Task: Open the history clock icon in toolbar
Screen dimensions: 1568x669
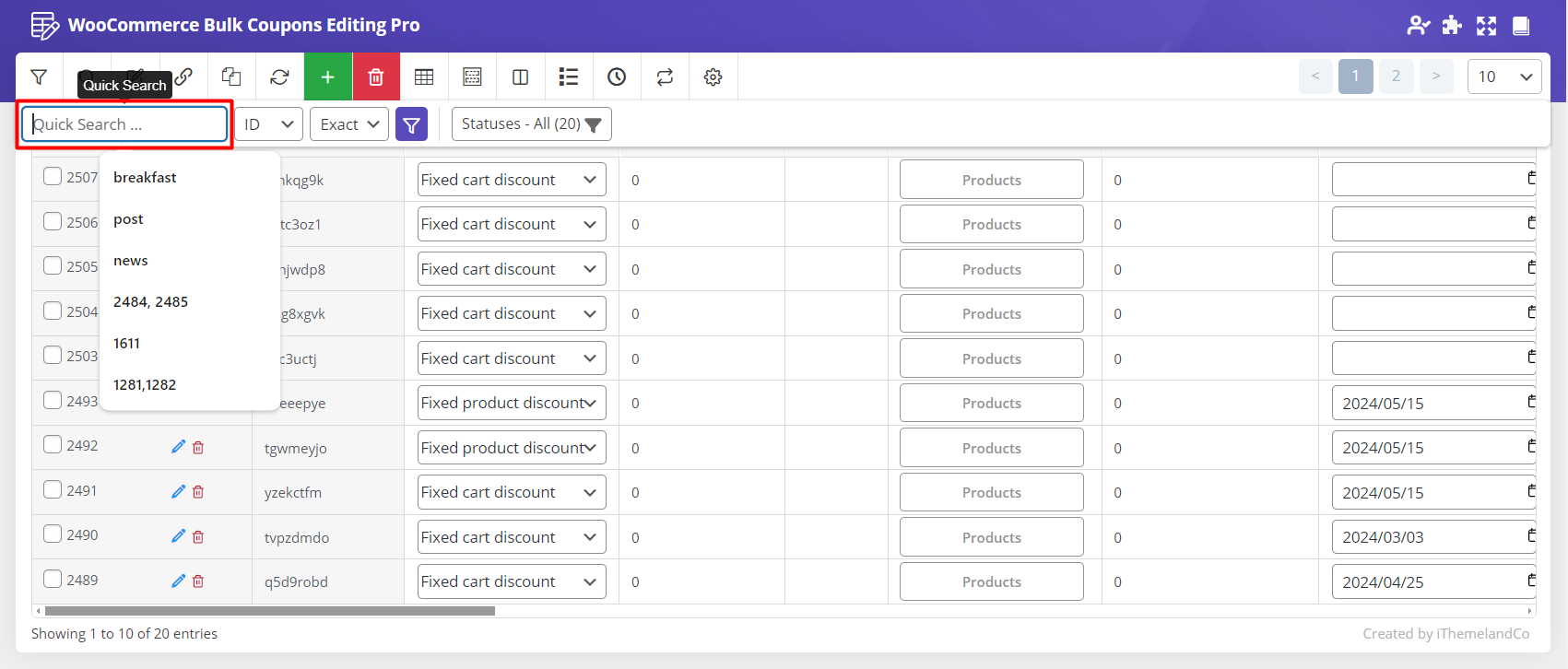Action: [617, 77]
